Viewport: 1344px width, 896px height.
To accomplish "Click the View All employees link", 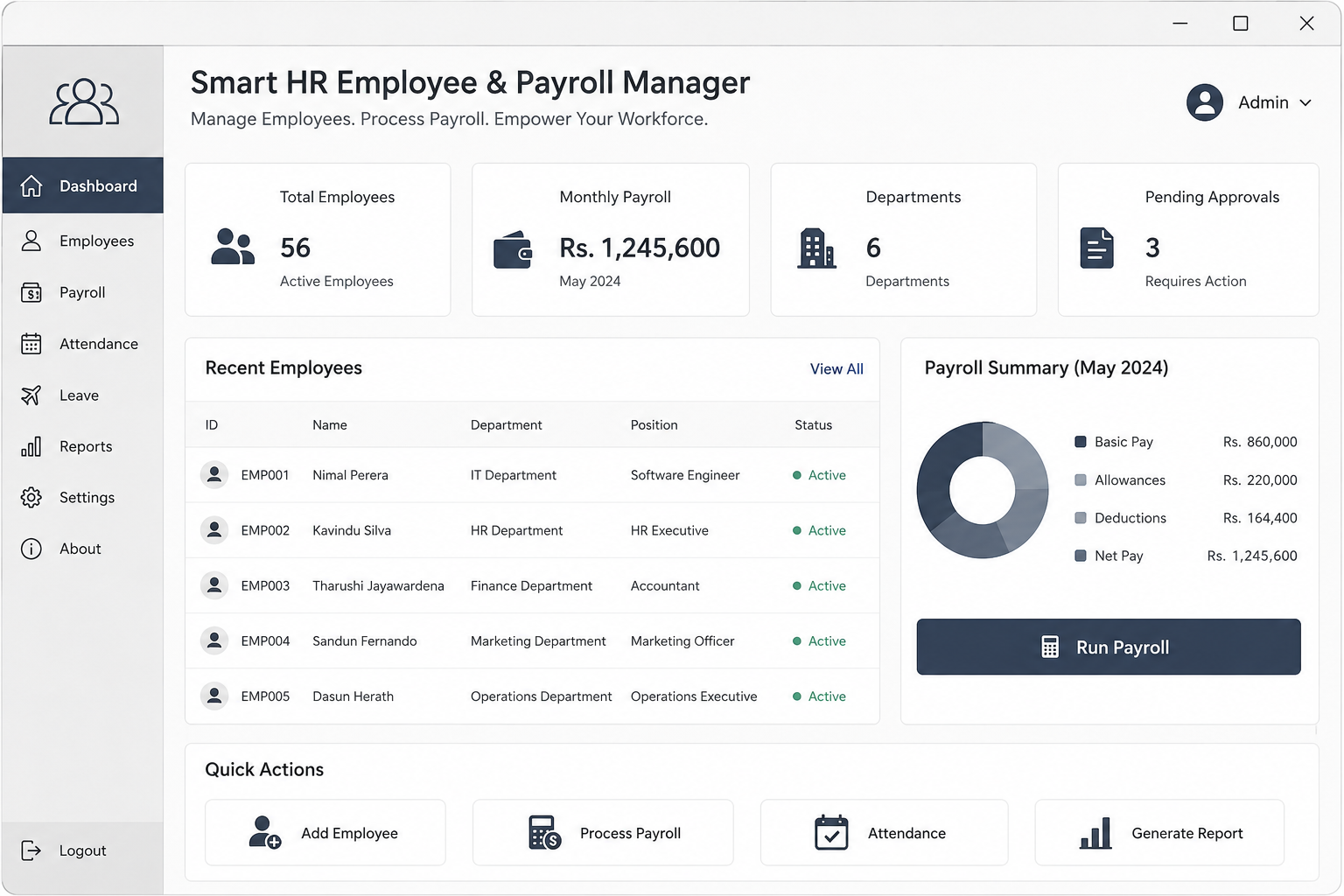I will (x=836, y=369).
